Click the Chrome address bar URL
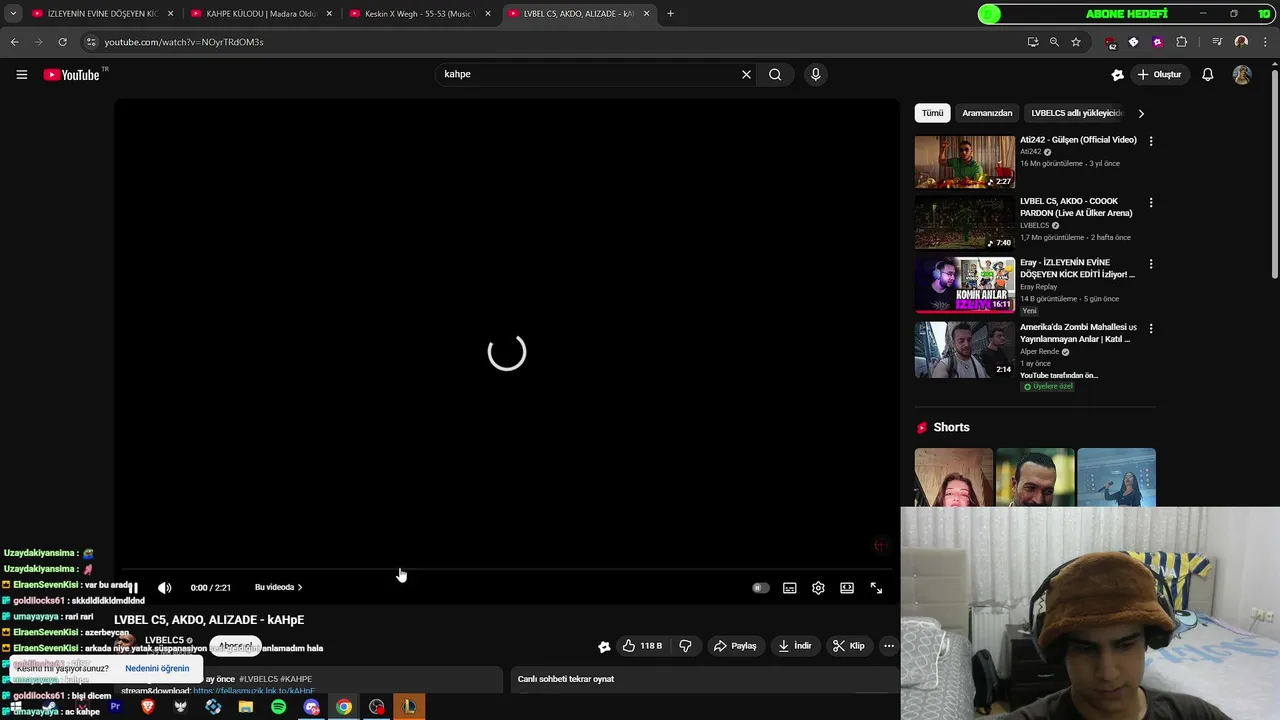Viewport: 1280px width, 720px height. pos(184,42)
